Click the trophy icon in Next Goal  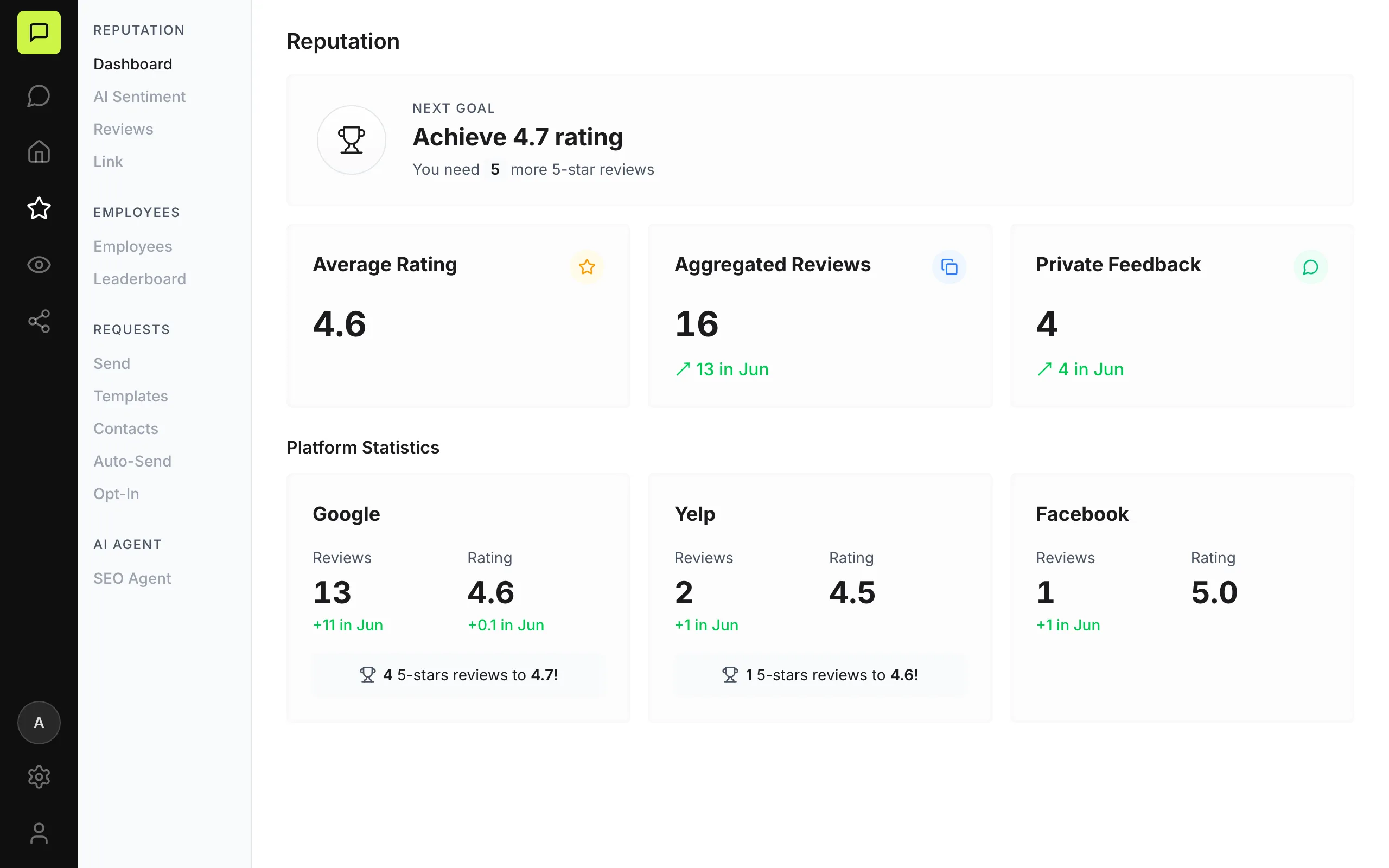tap(351, 139)
